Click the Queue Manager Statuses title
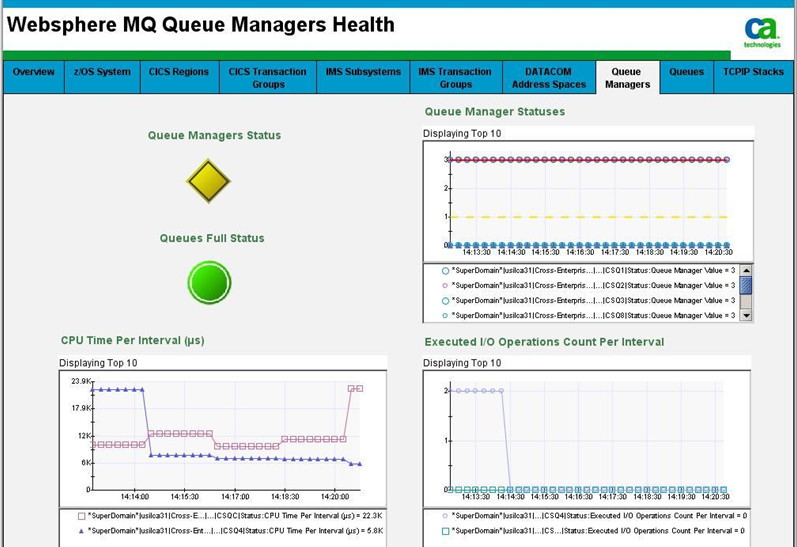This screenshot has width=797, height=547. (495, 111)
